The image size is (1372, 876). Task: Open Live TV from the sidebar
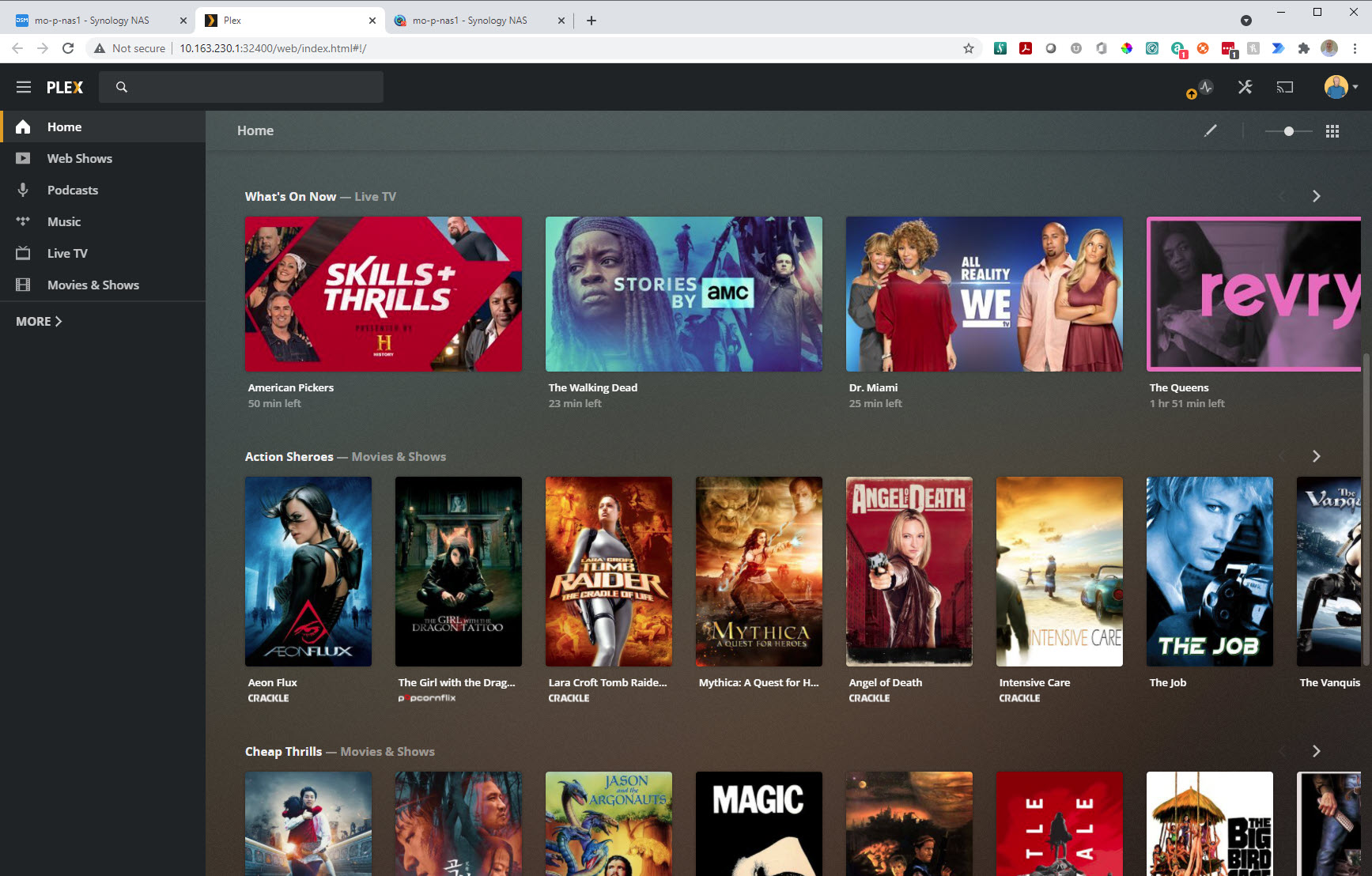pos(67,253)
